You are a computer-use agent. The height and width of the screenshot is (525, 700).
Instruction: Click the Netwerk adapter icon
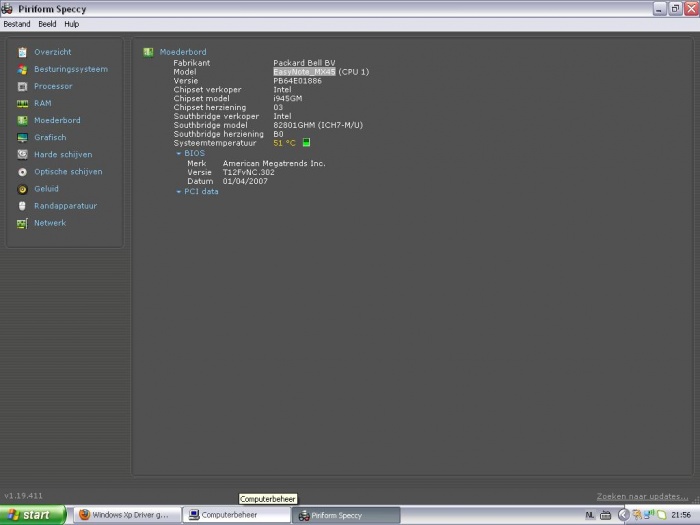coord(22,223)
